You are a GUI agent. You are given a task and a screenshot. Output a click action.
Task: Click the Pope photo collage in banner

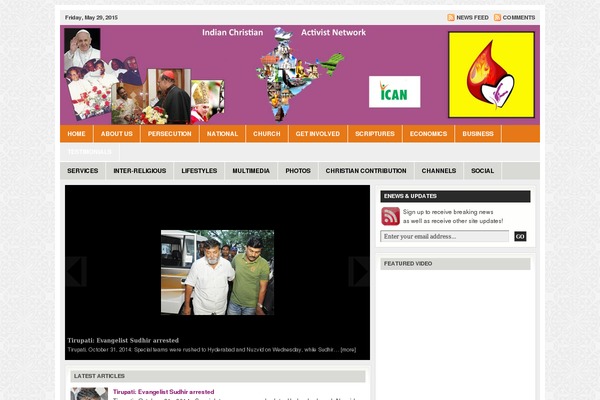point(143,77)
